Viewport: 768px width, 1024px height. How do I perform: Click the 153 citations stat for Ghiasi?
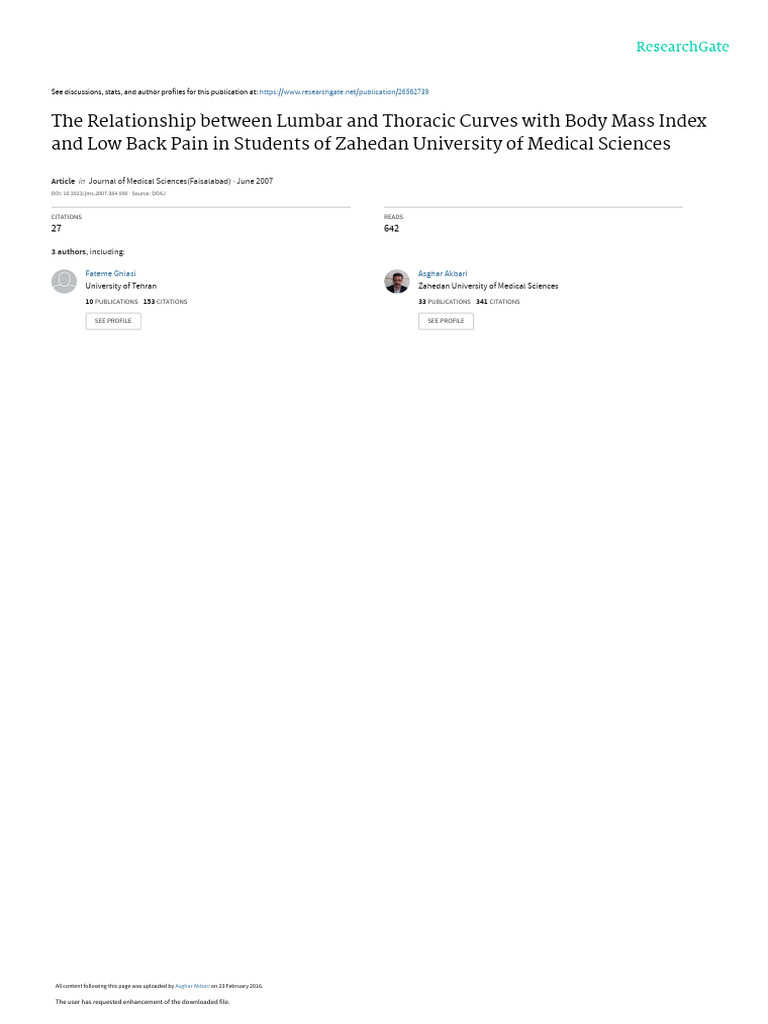[165, 302]
